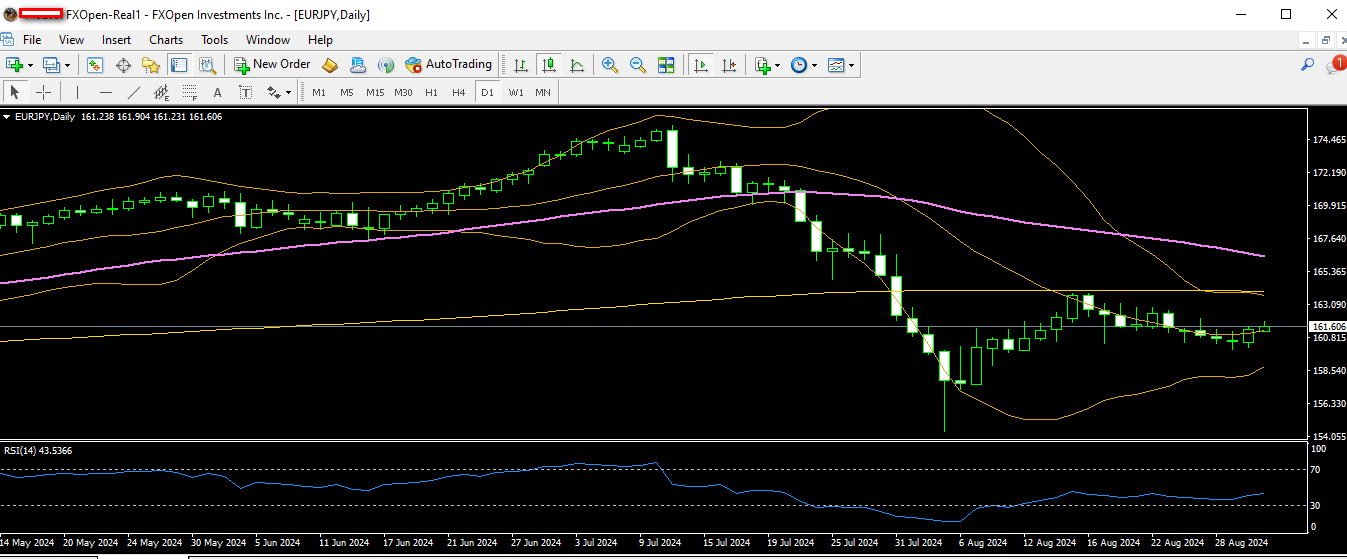Open the View menu

(x=71, y=40)
